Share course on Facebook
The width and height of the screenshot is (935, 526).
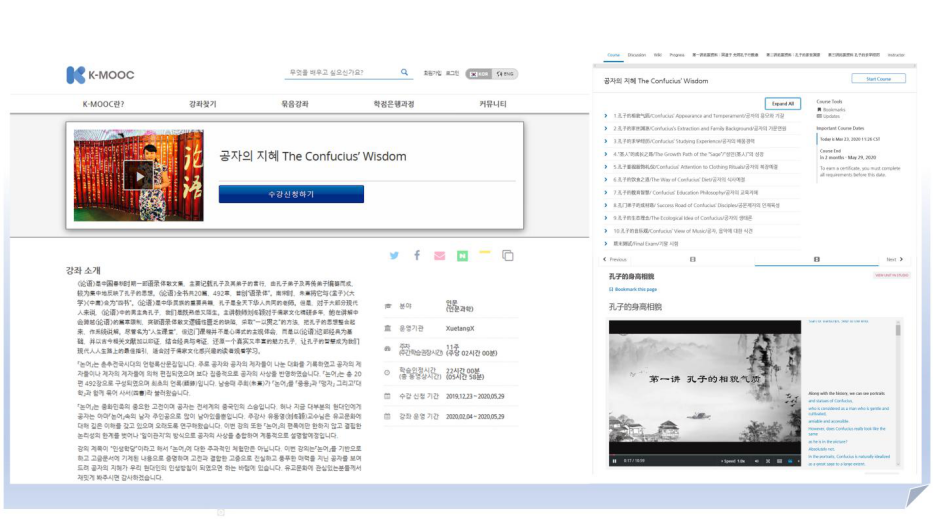pyautogui.click(x=417, y=255)
